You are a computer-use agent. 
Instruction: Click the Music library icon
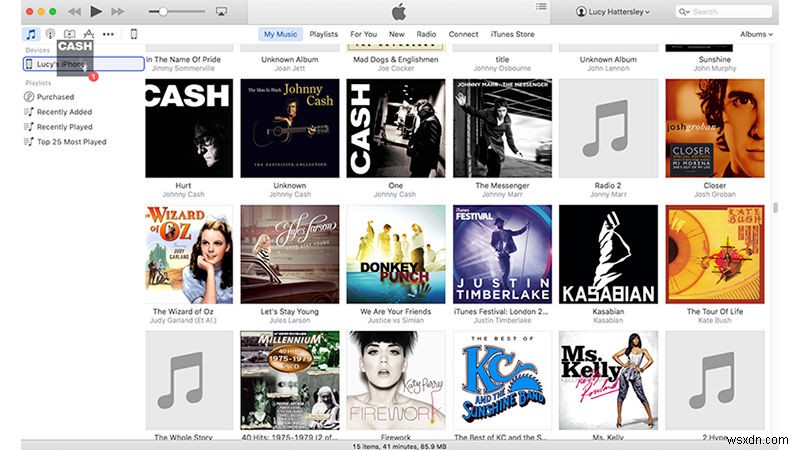point(31,34)
